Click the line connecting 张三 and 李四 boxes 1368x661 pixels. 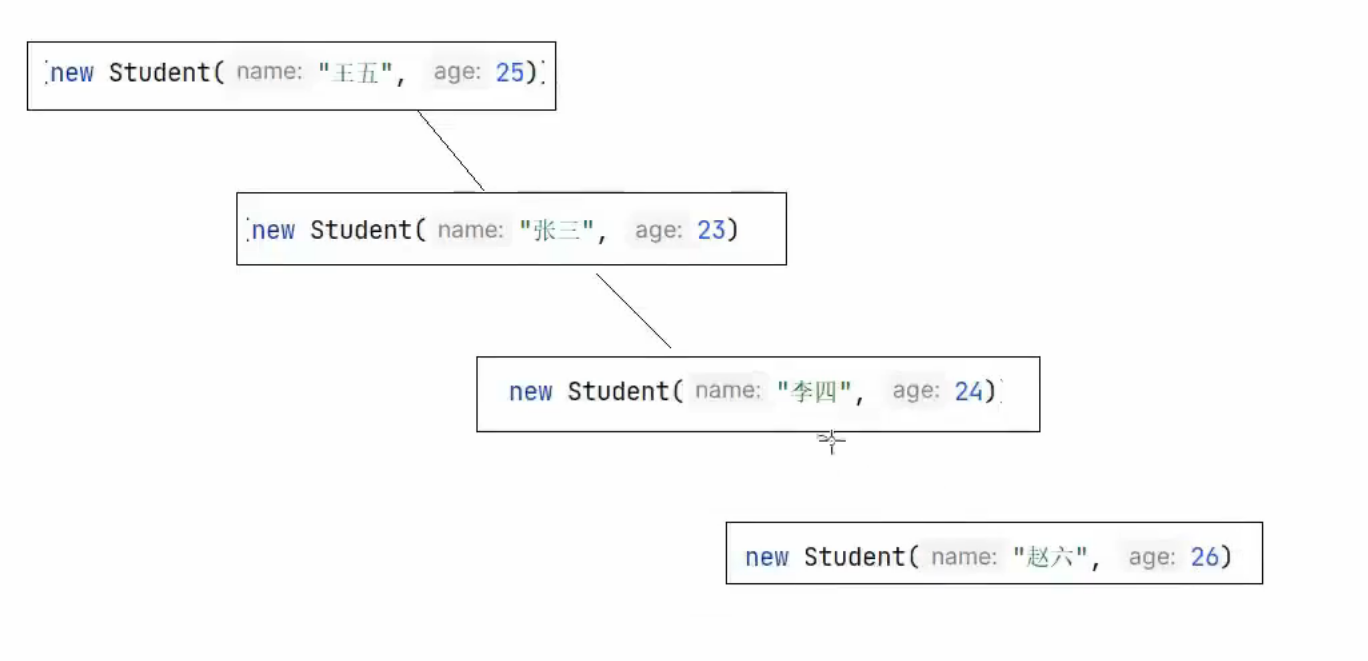tap(634, 311)
